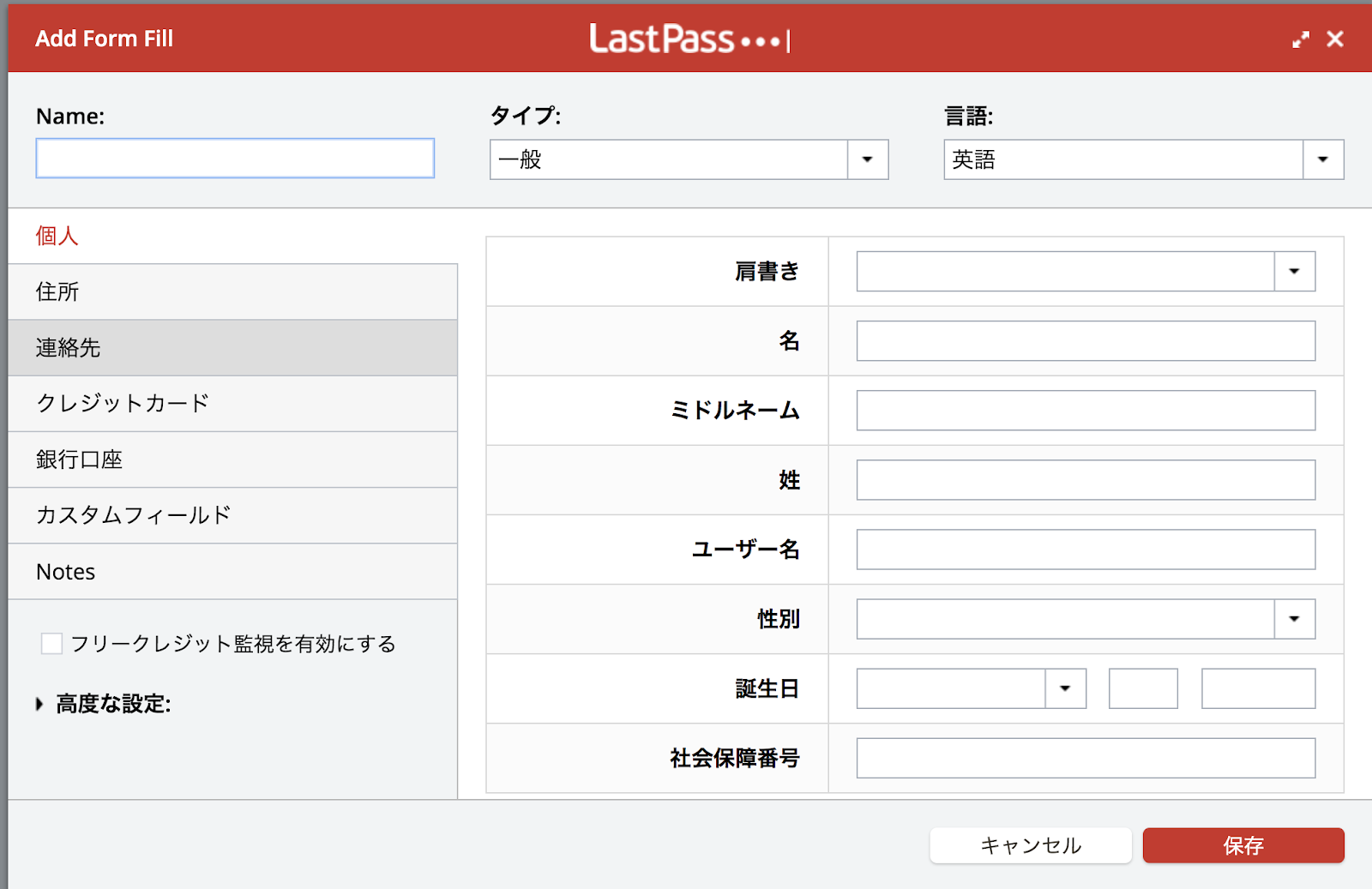Click the ユーザー名 text field
Image resolution: width=1372 pixels, height=889 pixels.
click(x=1086, y=550)
